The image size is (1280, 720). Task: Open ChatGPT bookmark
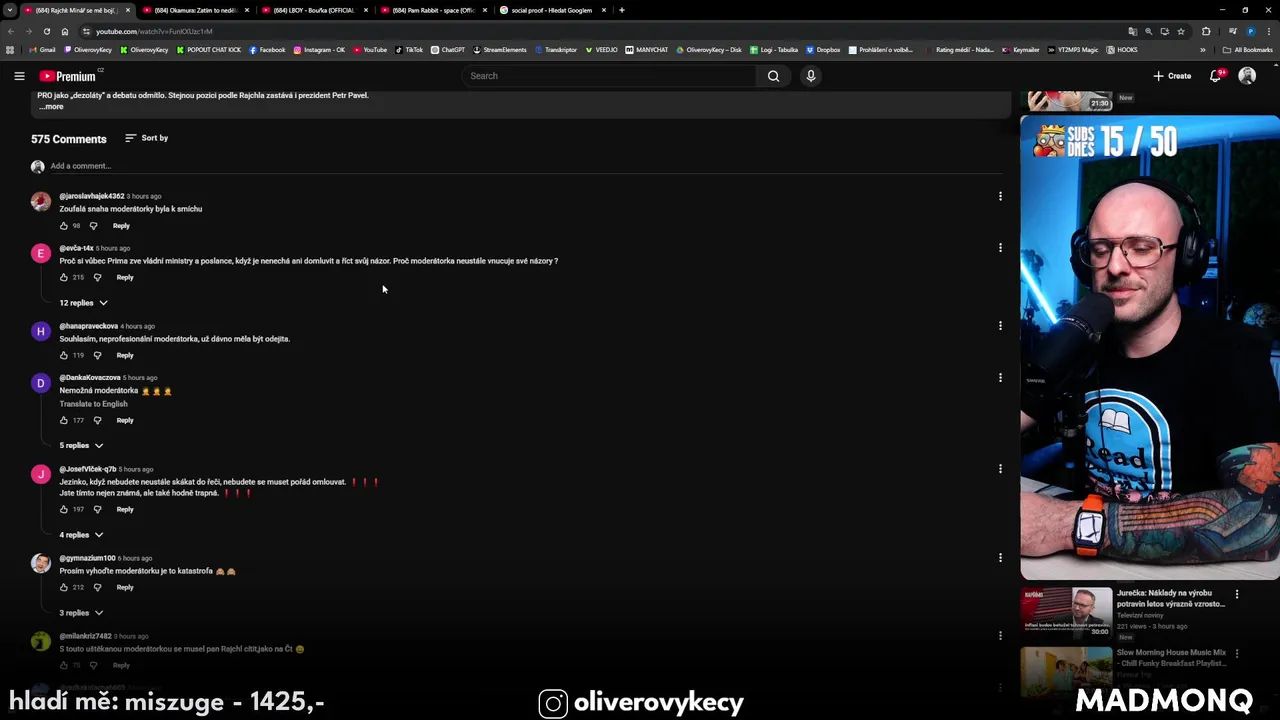(448, 50)
